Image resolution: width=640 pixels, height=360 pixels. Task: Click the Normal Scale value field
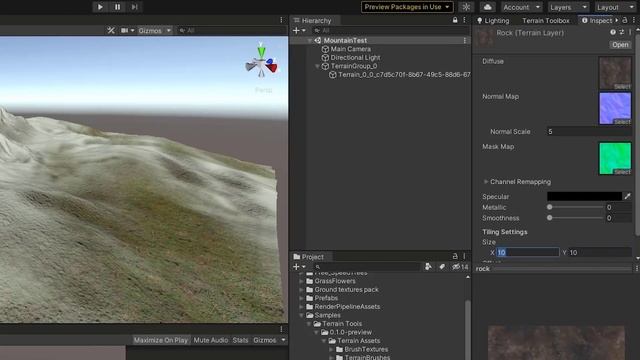point(589,131)
